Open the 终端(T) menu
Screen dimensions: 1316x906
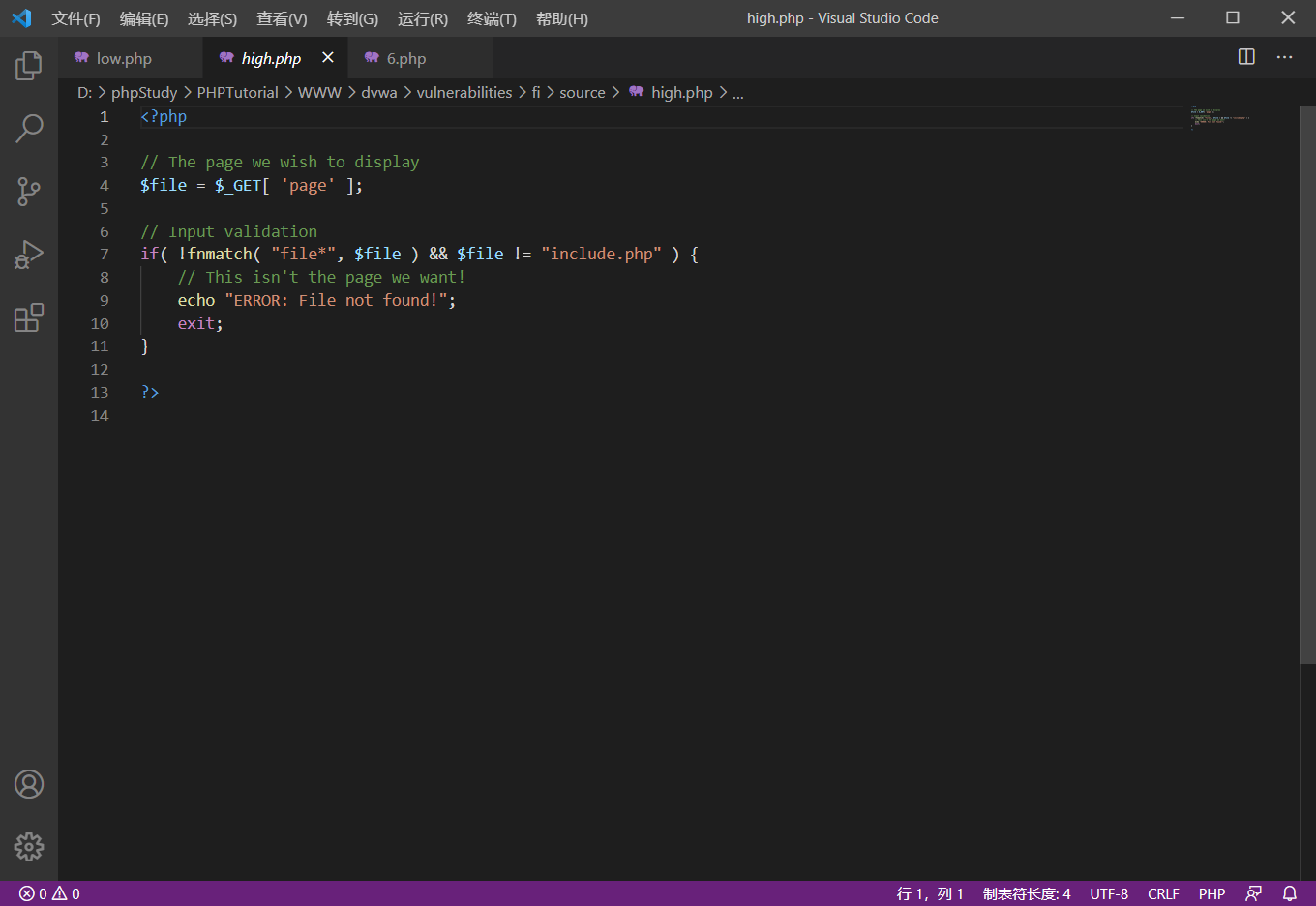pos(492,18)
